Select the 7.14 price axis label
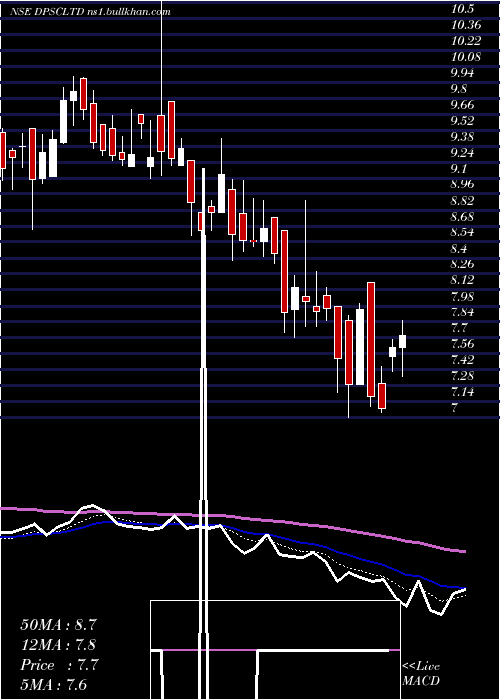Image resolution: width=500 pixels, height=700 pixels. 463,392
